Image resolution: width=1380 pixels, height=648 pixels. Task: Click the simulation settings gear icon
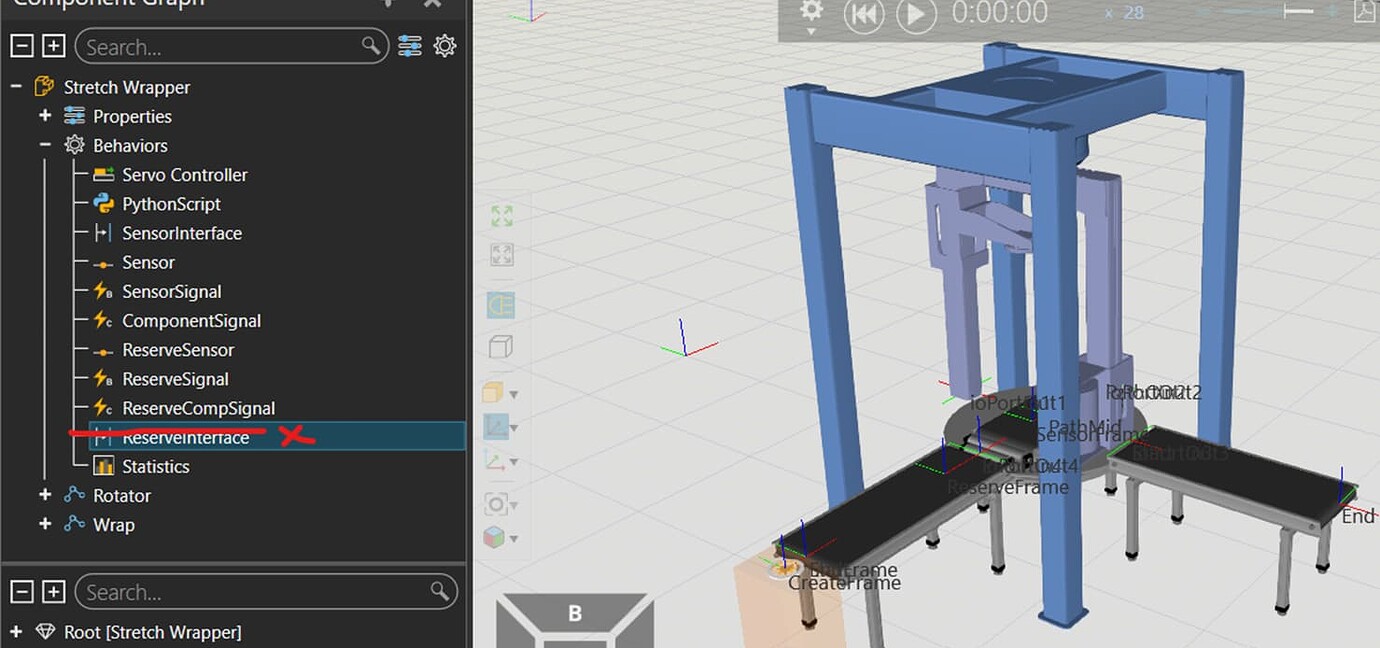(811, 13)
